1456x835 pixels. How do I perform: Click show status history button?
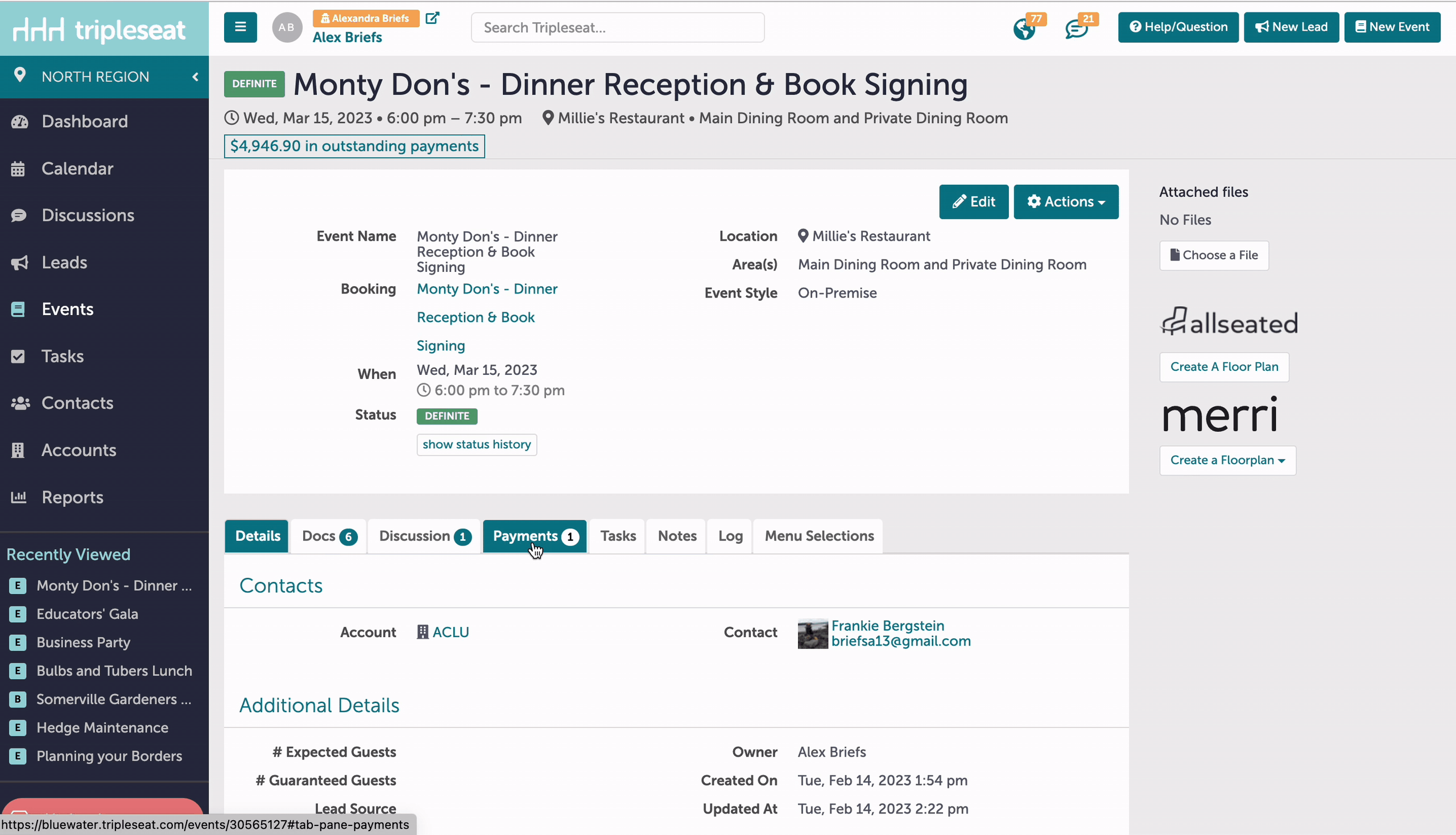tap(477, 444)
